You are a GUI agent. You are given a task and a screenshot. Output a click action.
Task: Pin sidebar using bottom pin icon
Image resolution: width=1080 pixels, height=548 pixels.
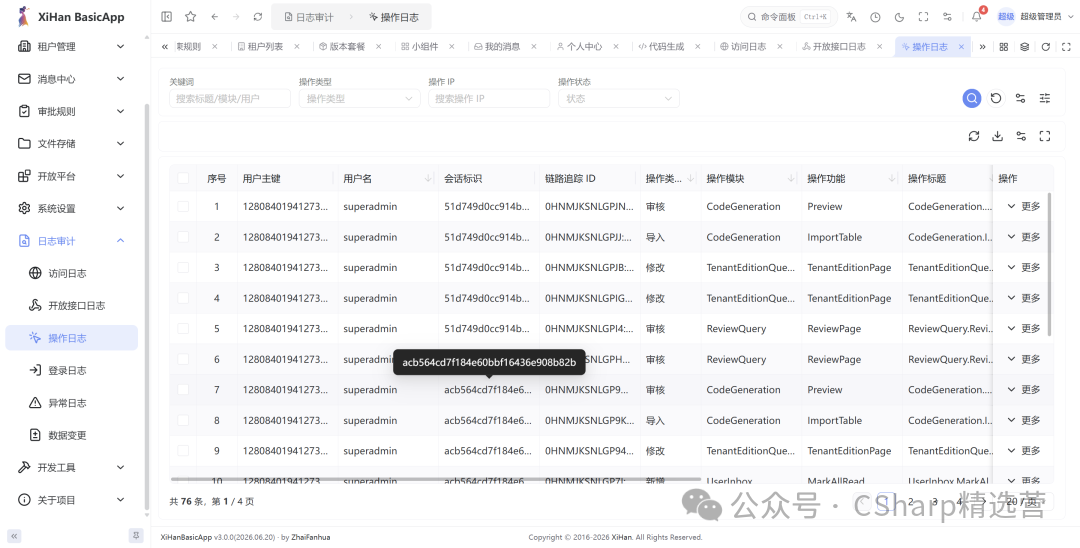point(136,536)
